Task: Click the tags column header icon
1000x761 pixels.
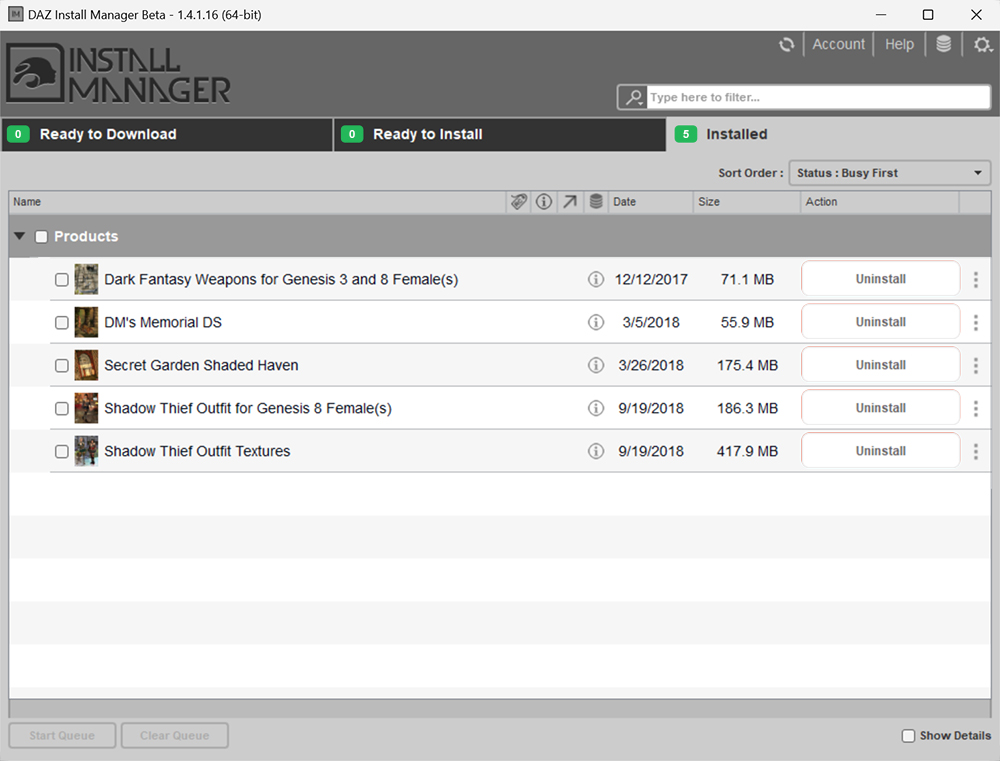Action: point(518,202)
